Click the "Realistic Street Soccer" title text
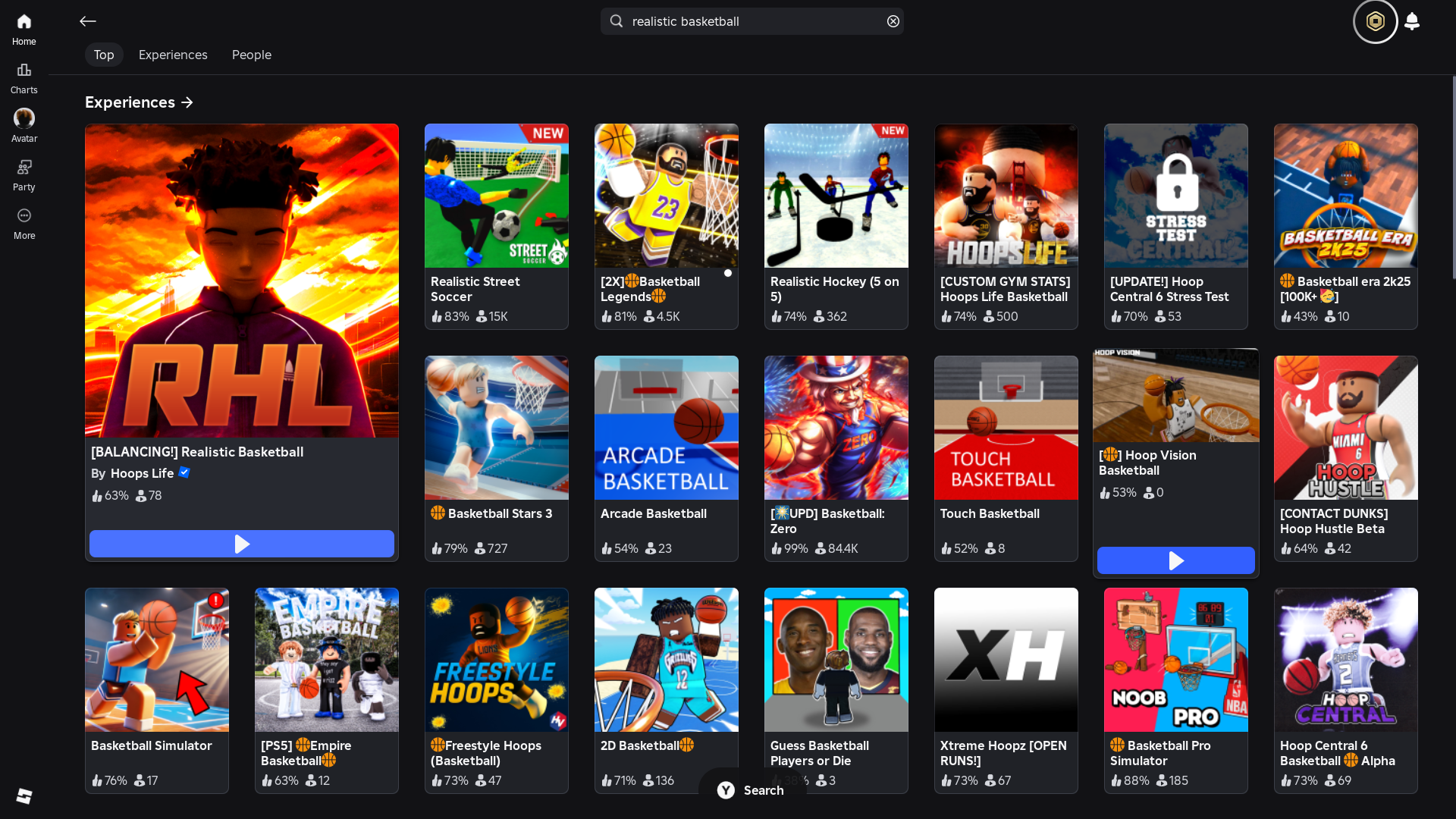 click(x=475, y=289)
